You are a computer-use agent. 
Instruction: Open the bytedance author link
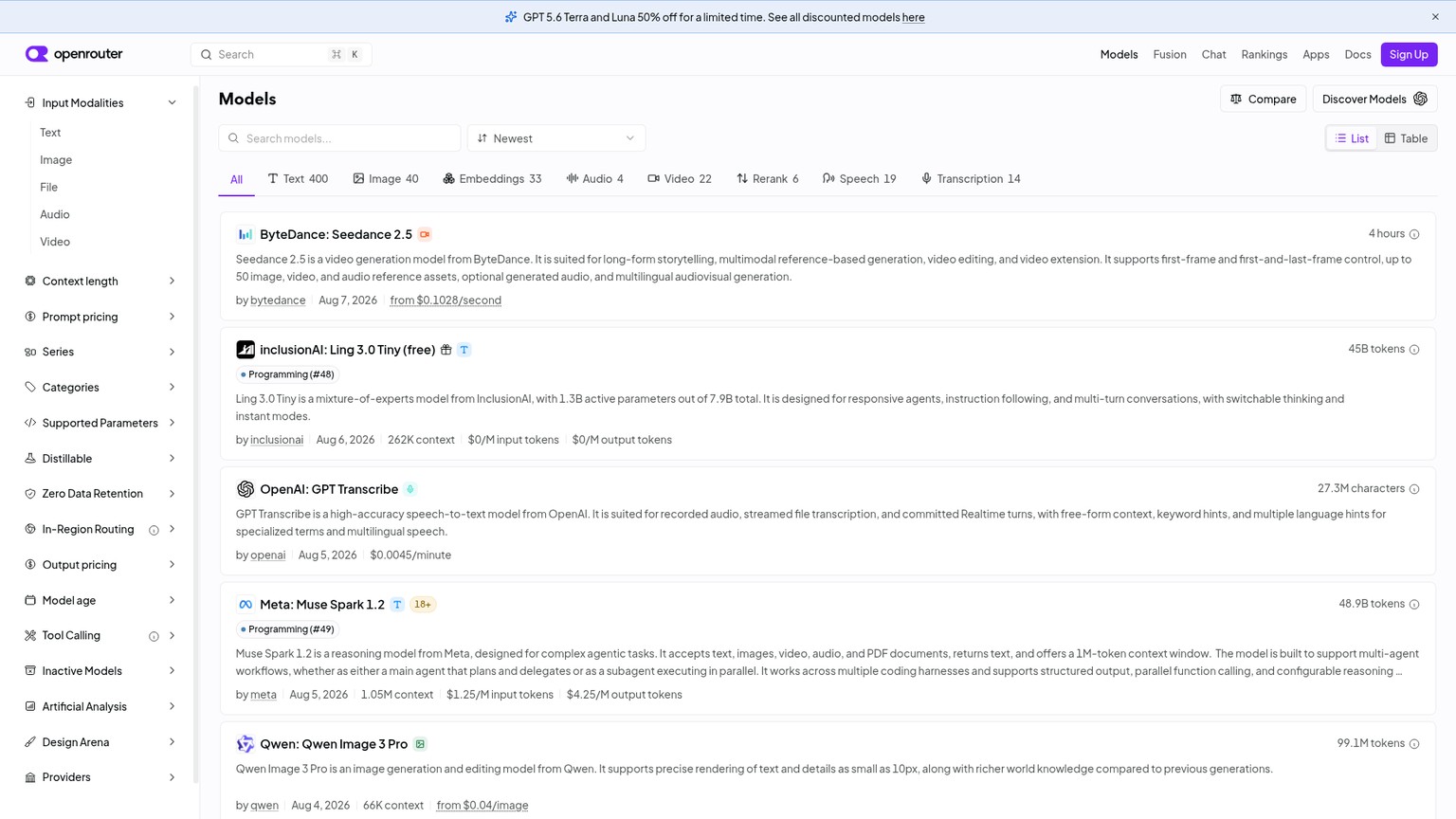tap(278, 300)
